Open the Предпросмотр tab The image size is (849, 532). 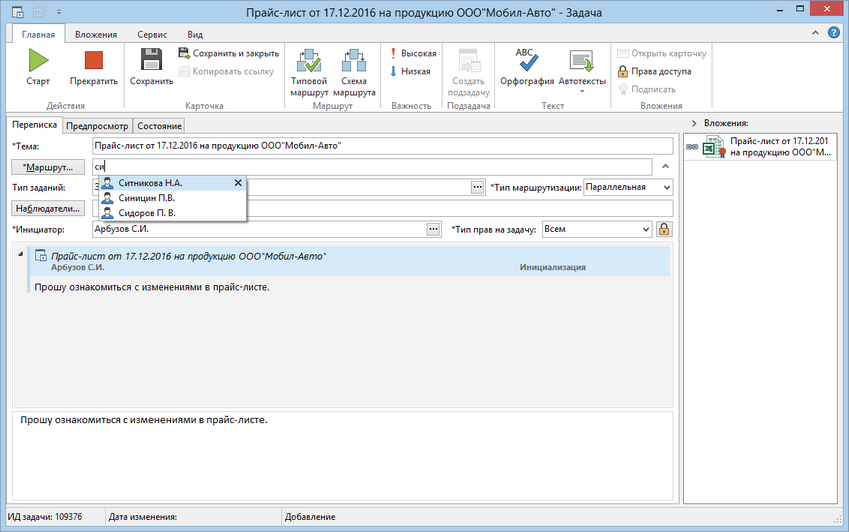coord(97,126)
